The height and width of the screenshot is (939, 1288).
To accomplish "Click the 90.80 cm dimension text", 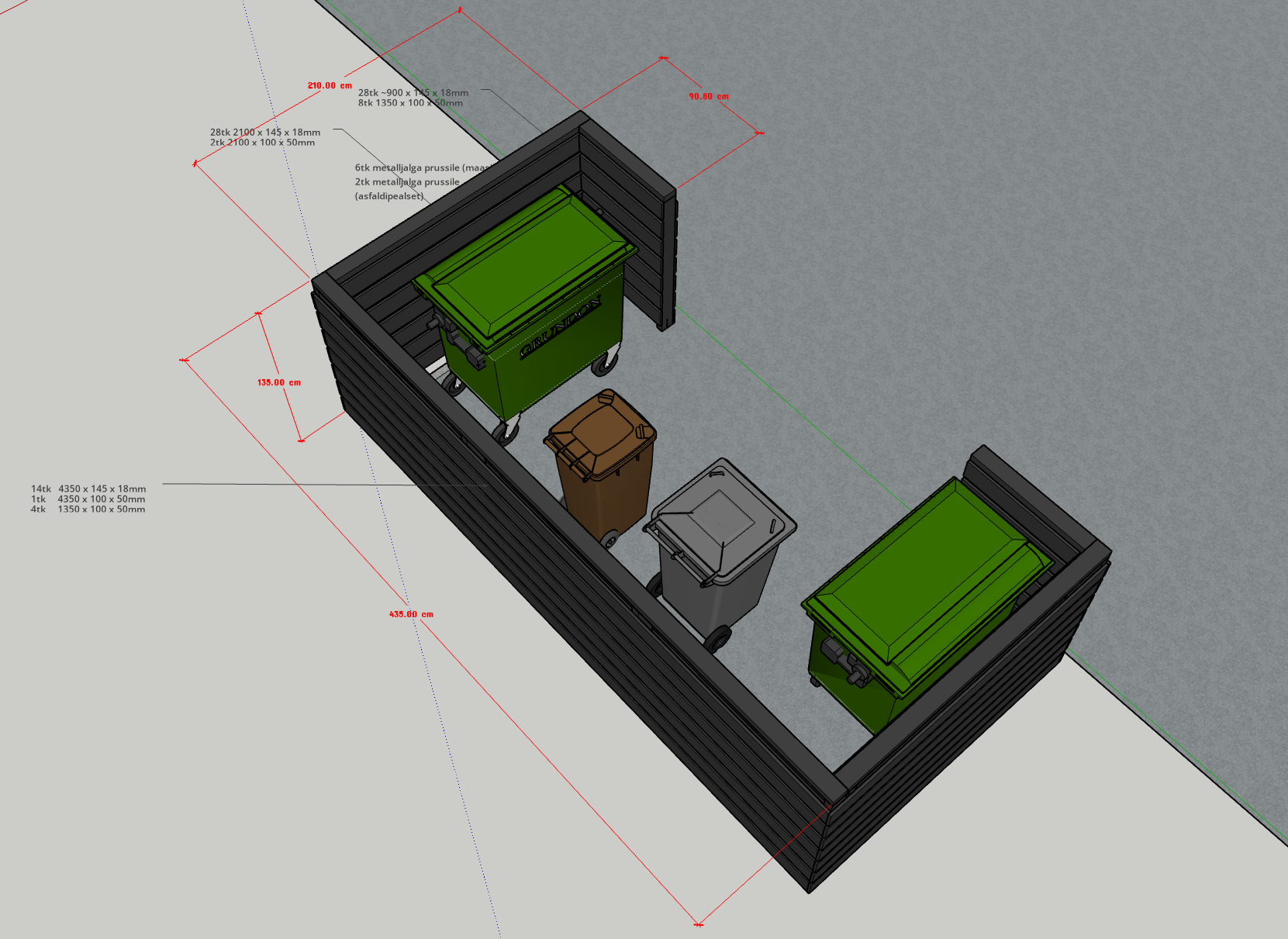I will tap(708, 96).
